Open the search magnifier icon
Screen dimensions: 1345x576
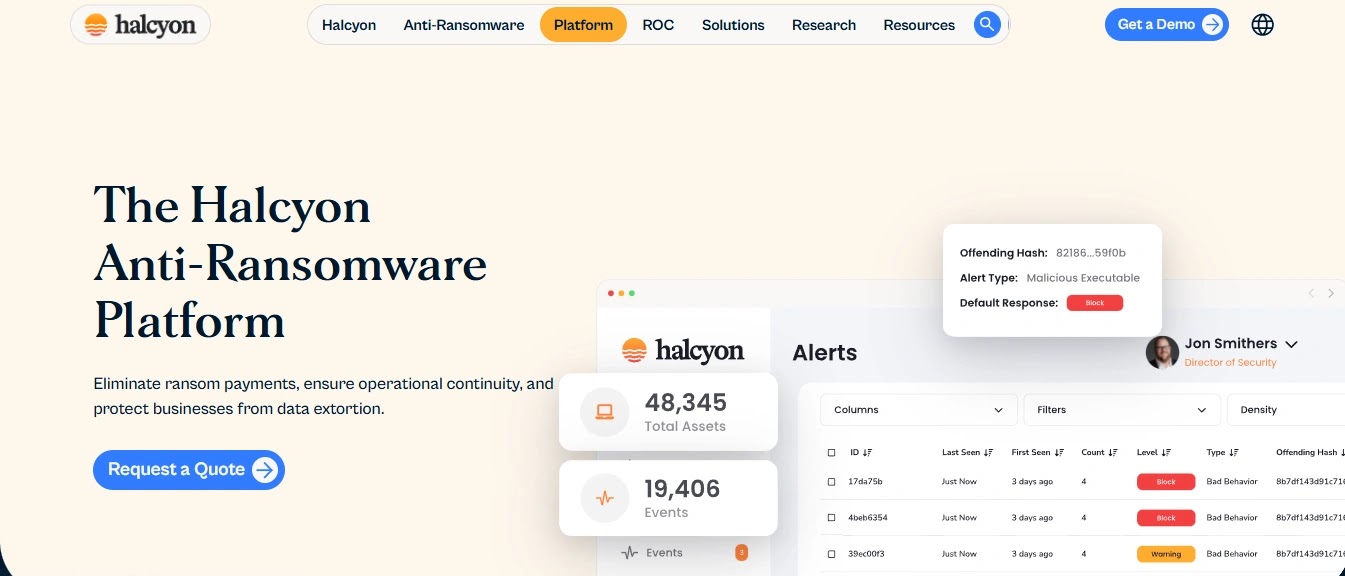click(x=987, y=25)
